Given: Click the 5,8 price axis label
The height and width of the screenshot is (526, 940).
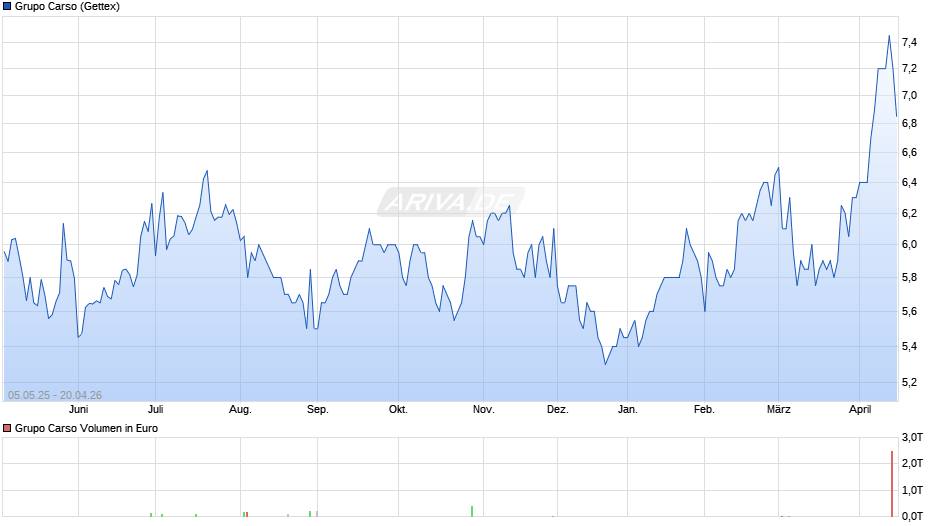Looking at the screenshot, I should pos(909,278).
